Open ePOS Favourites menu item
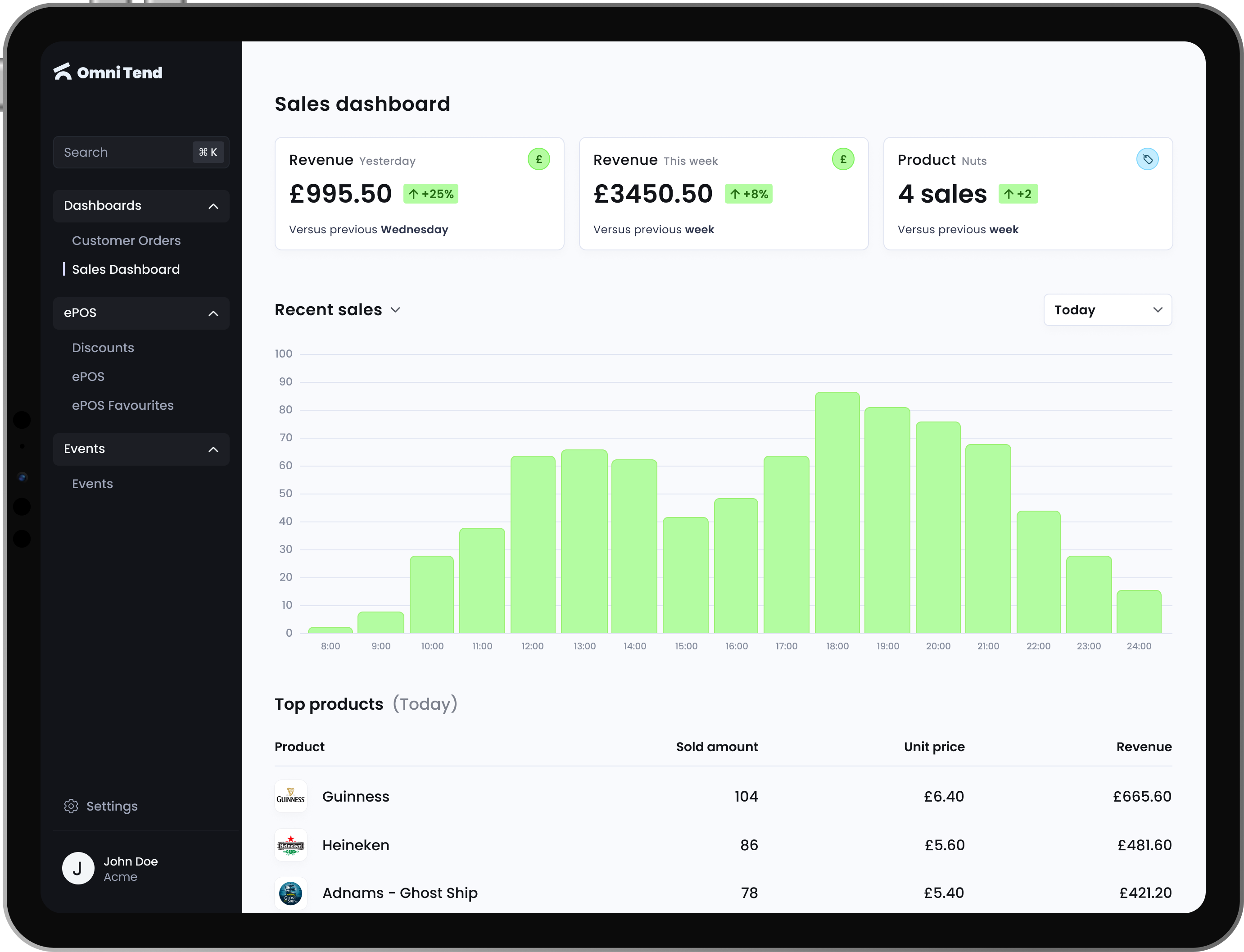The height and width of the screenshot is (952, 1244). click(x=122, y=406)
